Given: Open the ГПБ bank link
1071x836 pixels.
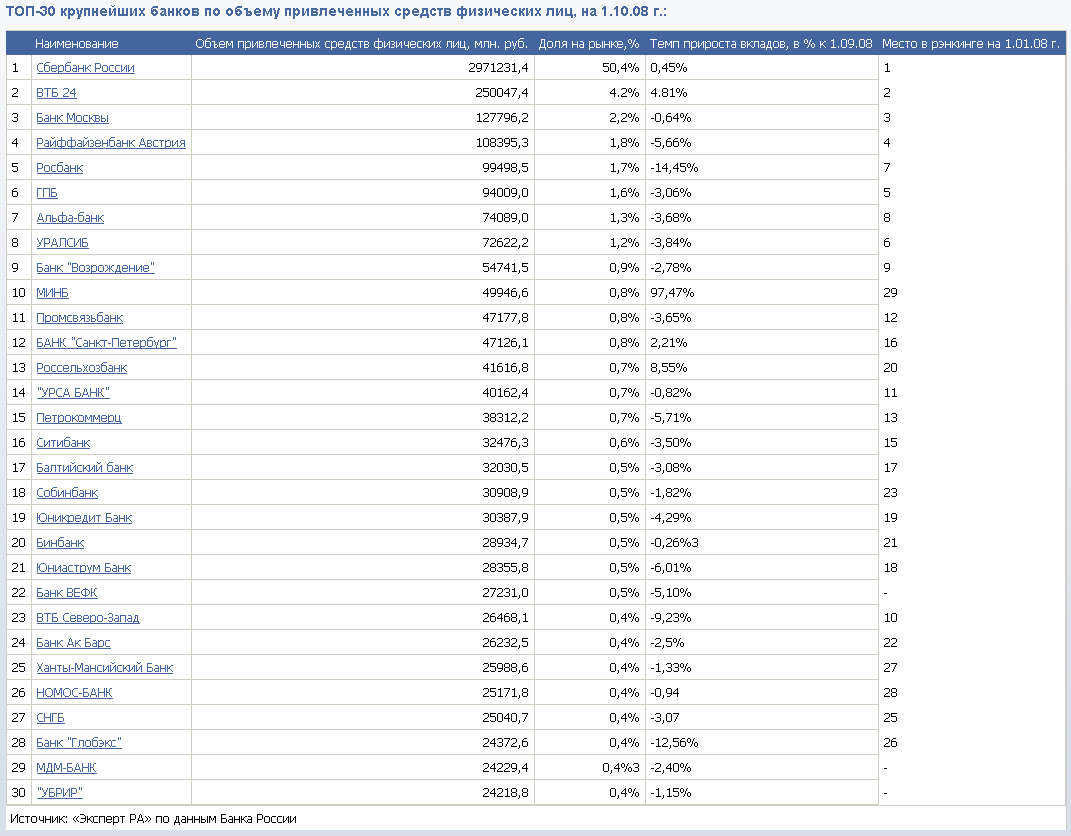Looking at the screenshot, I should pos(46,193).
